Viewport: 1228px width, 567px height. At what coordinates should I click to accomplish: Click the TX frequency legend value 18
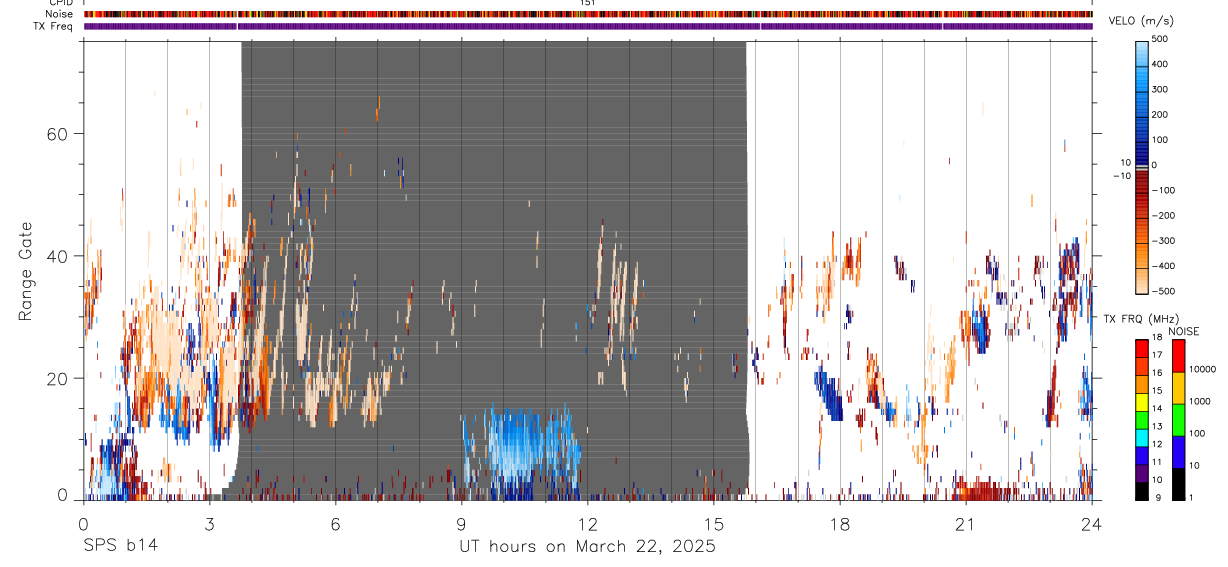click(1157, 338)
